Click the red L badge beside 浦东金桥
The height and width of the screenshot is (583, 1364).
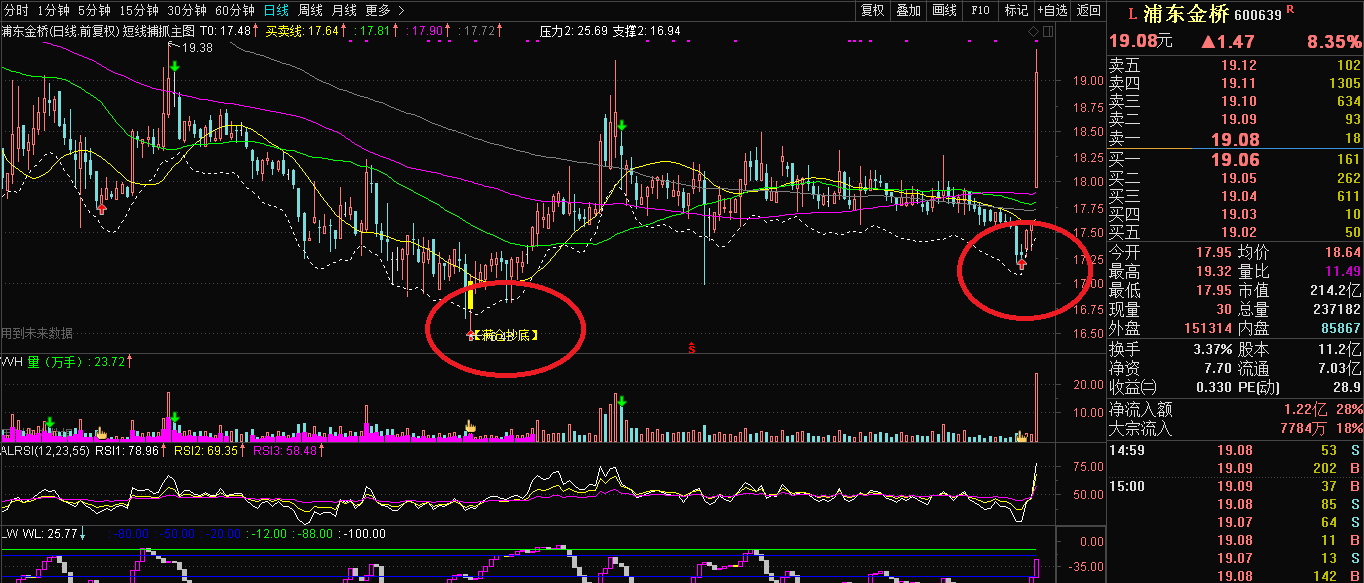point(1131,15)
